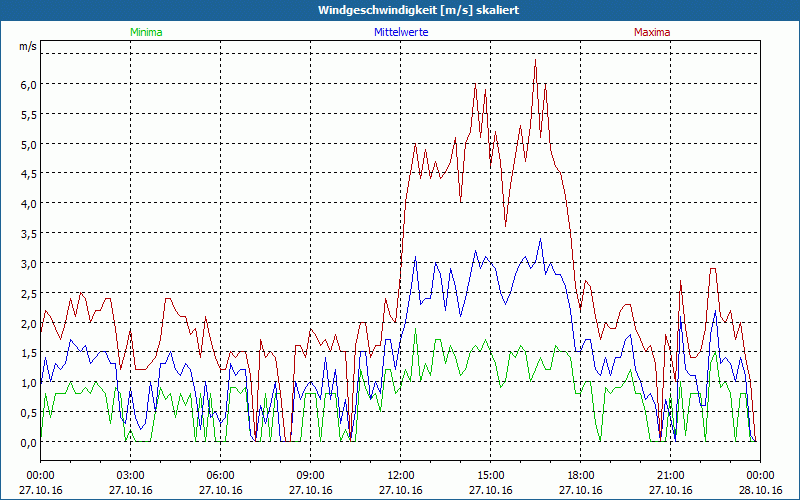Click the chart title 'Windgeschwindigkeit [m/s] skaliert'
Image resolution: width=800 pixels, height=500 pixels.
[418, 10]
